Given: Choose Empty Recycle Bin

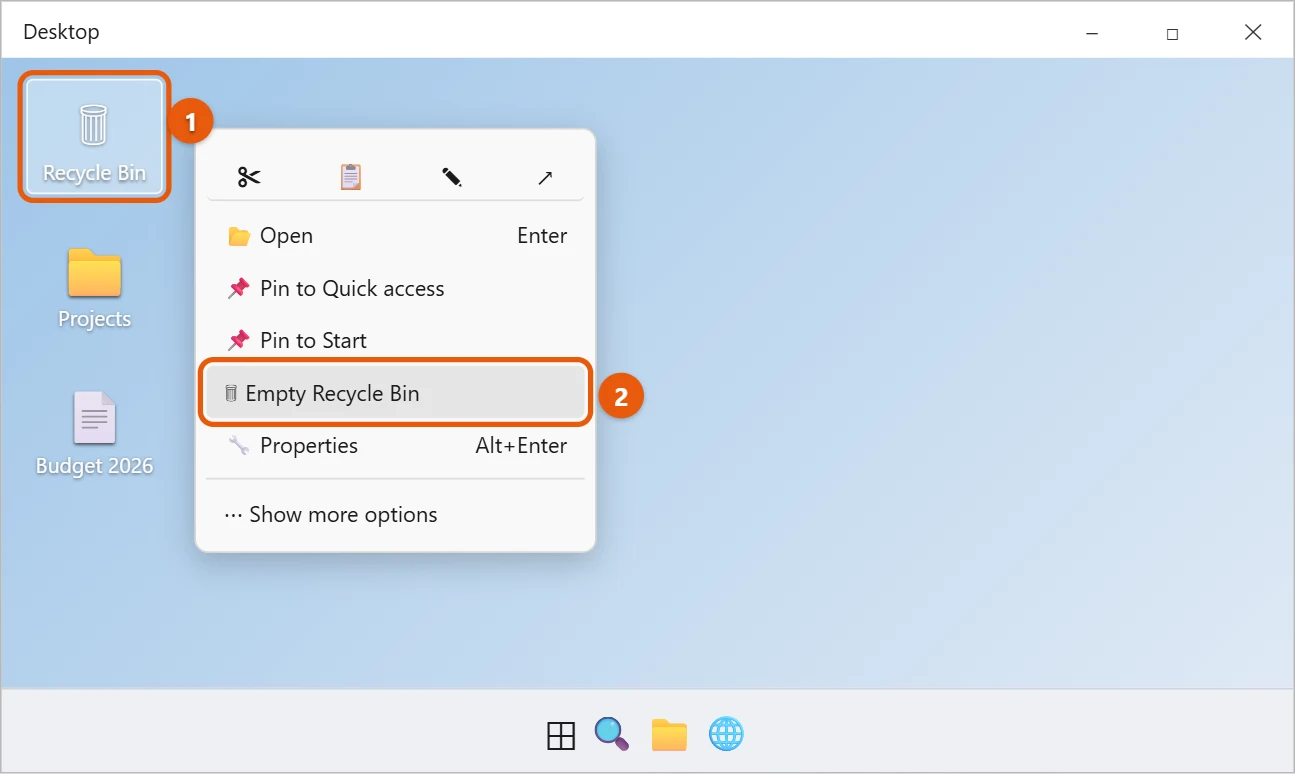Looking at the screenshot, I should [396, 393].
